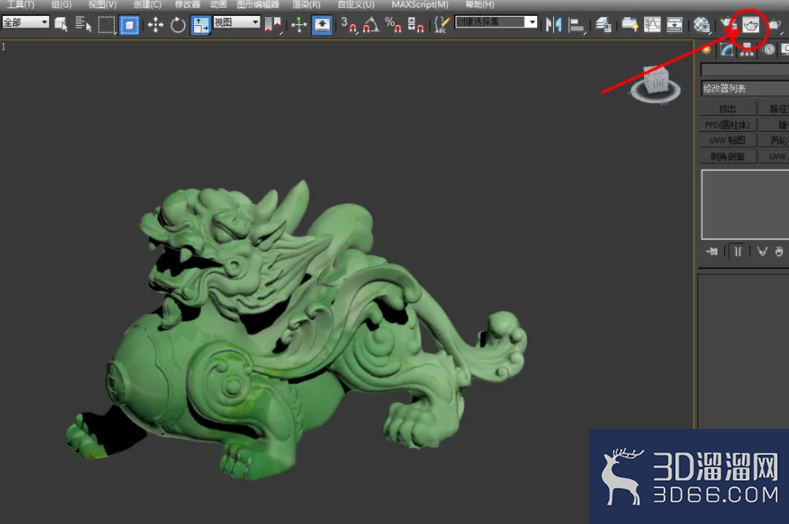Viewport: 789px width, 524px height.
Task: Open the 图形编辑器 menu
Action: [258, 5]
